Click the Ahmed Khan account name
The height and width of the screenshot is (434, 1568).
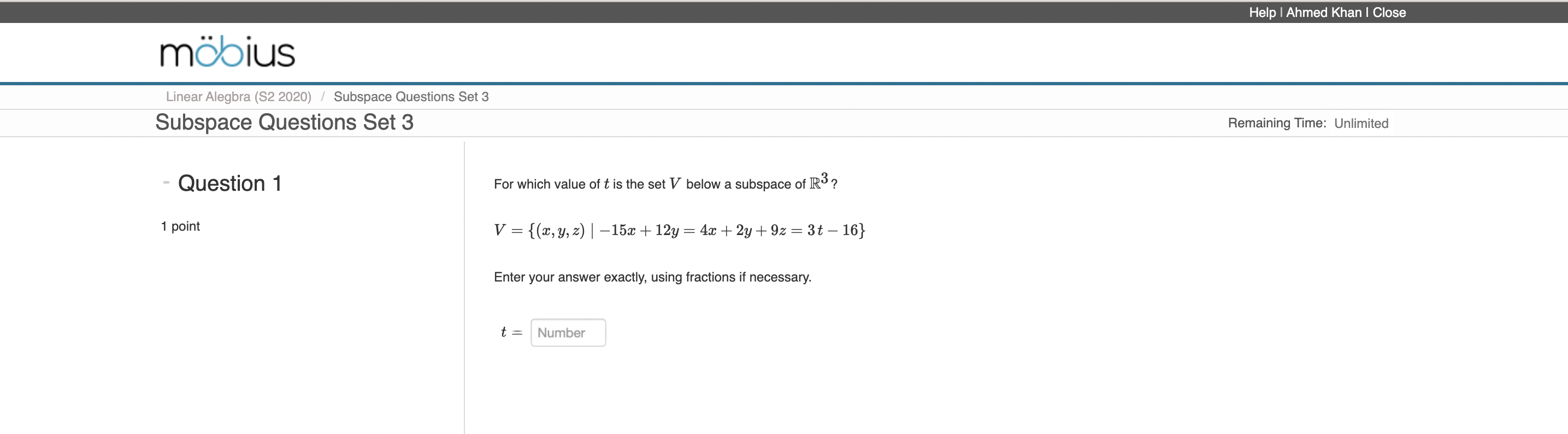(1322, 12)
